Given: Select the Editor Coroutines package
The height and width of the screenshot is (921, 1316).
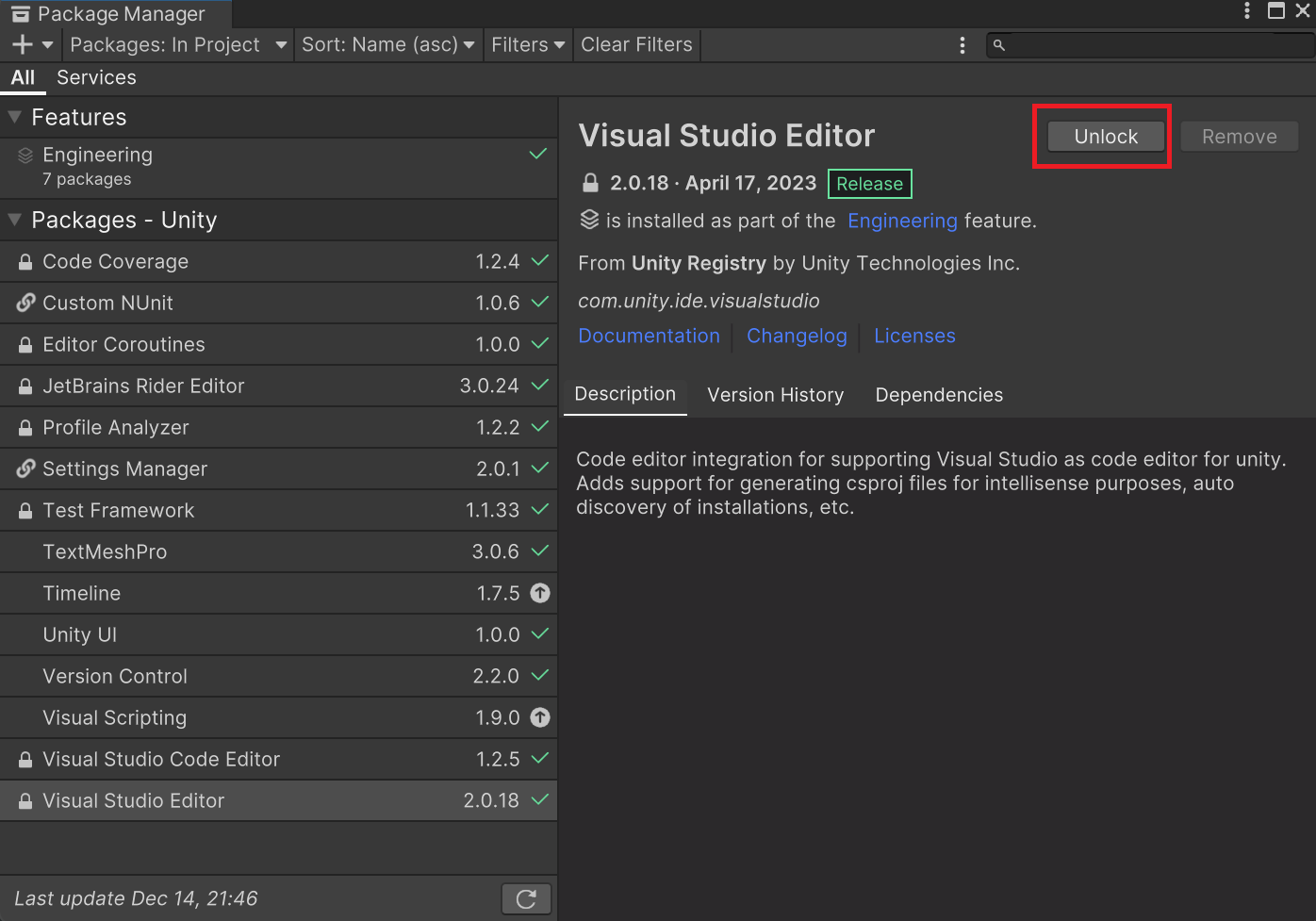Looking at the screenshot, I should [278, 345].
